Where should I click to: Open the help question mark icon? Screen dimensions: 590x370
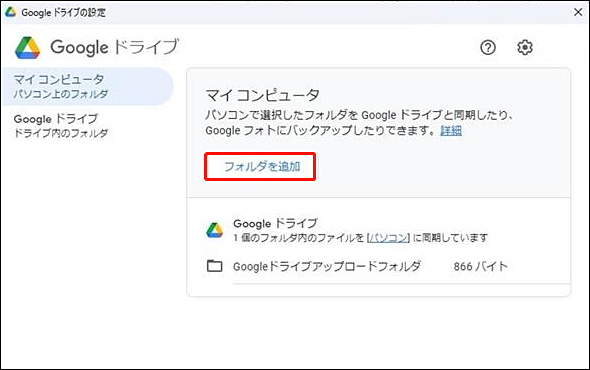pos(488,48)
